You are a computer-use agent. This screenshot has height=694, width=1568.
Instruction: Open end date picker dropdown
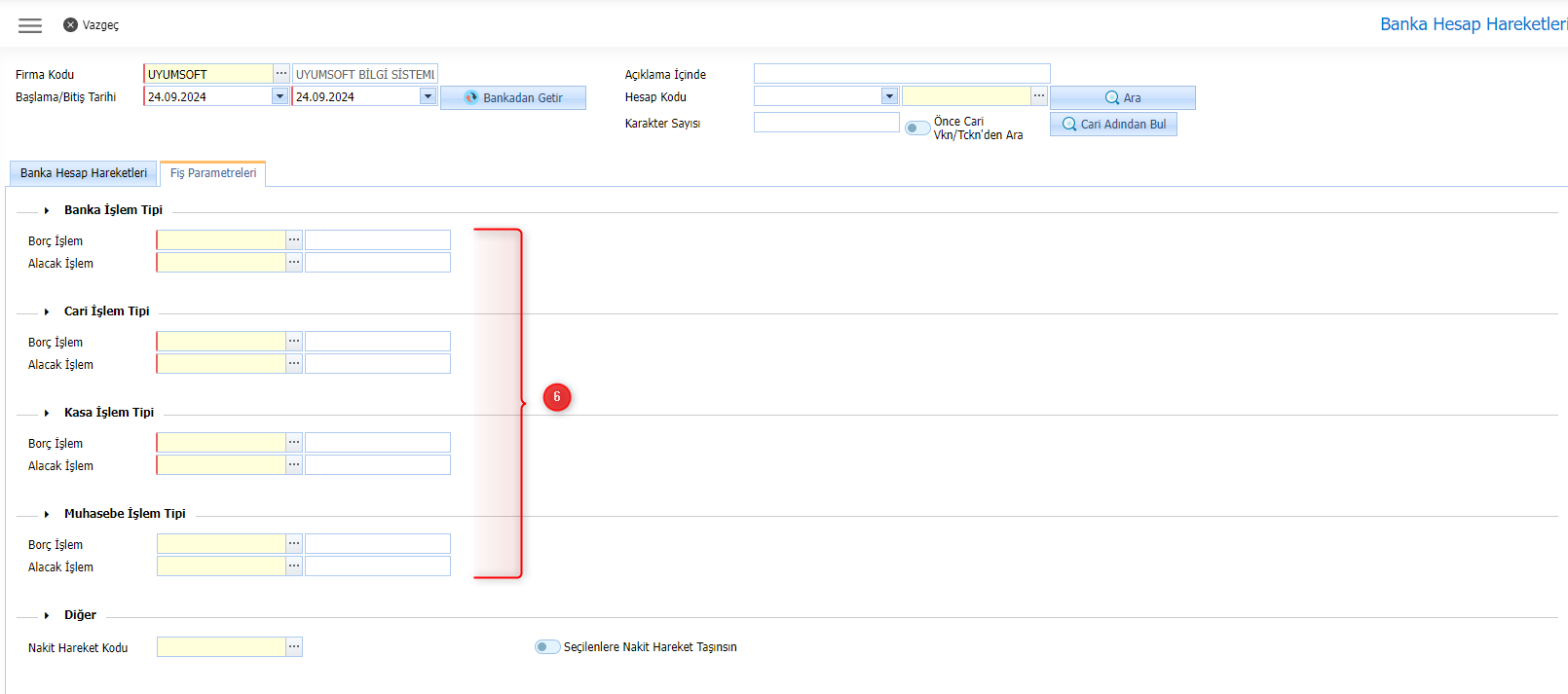pyautogui.click(x=428, y=96)
